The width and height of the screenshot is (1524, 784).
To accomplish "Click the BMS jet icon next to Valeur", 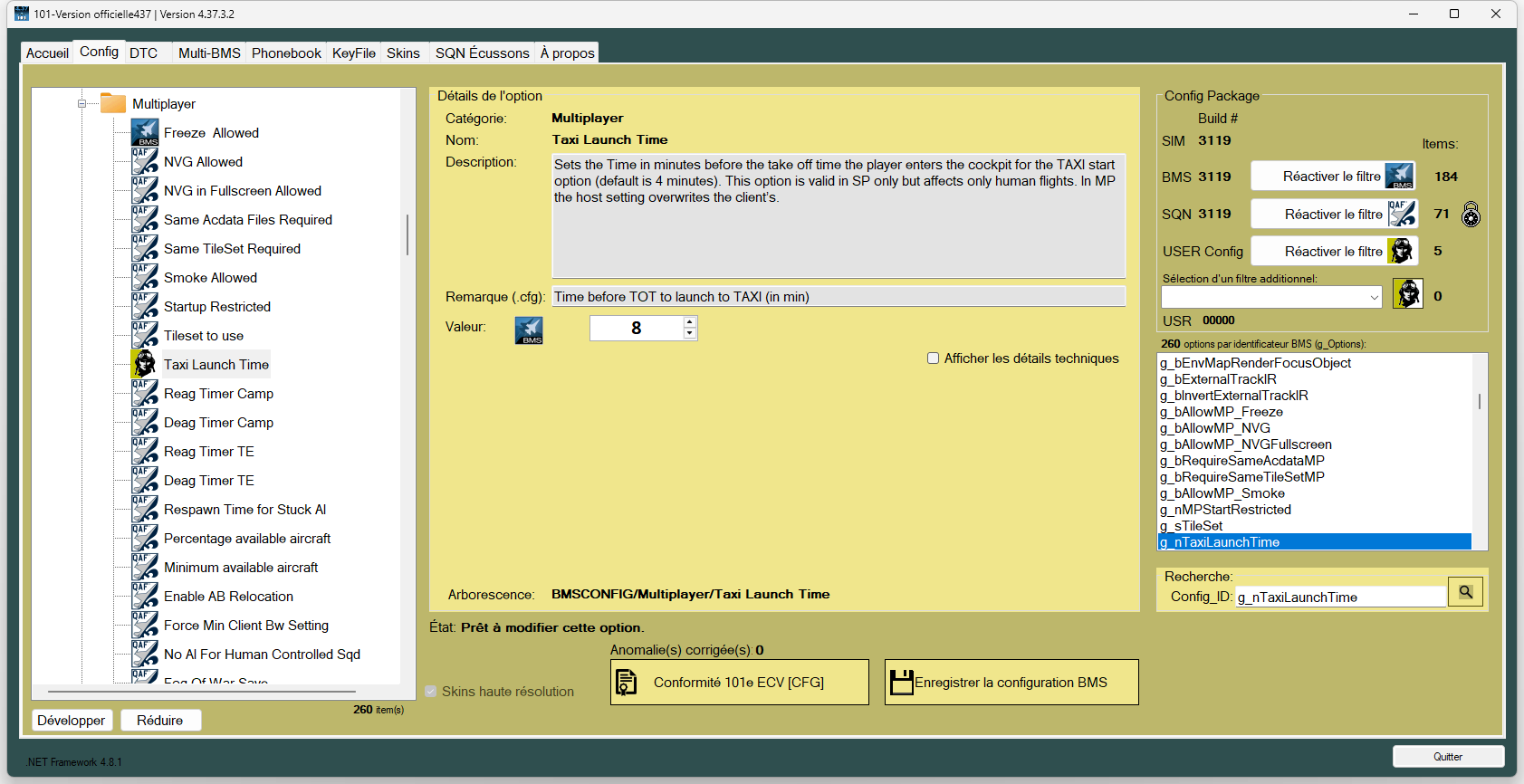I will point(529,330).
